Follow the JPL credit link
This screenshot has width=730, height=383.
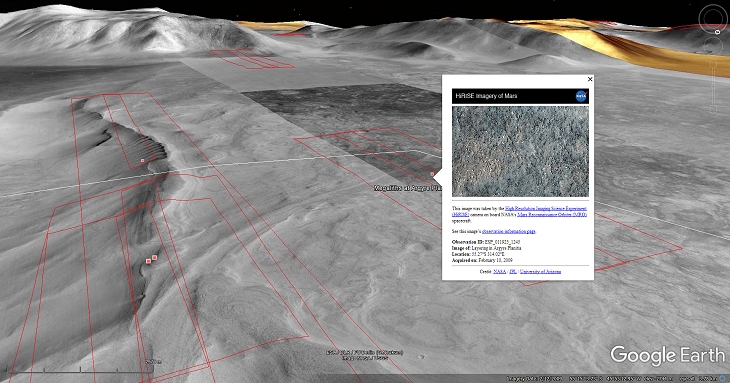(x=513, y=271)
